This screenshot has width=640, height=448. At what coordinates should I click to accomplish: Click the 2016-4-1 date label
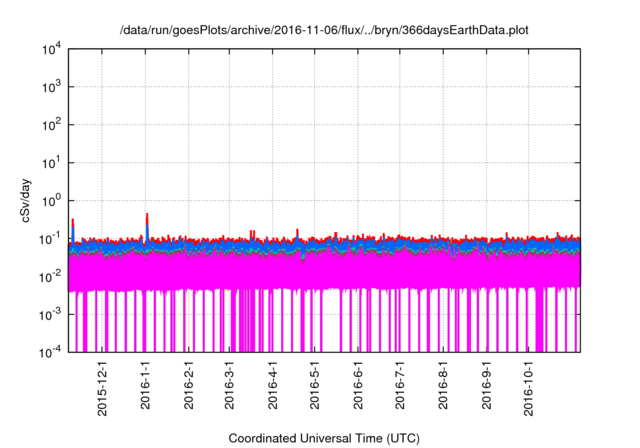(273, 385)
